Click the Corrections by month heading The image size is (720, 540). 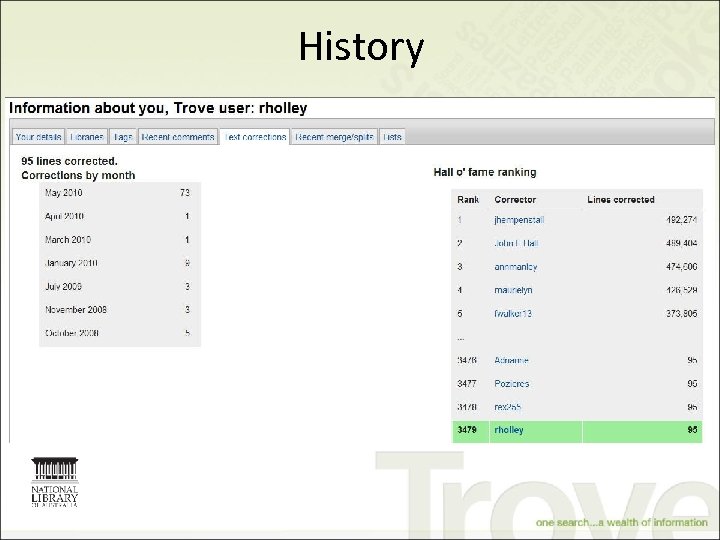coord(78,175)
